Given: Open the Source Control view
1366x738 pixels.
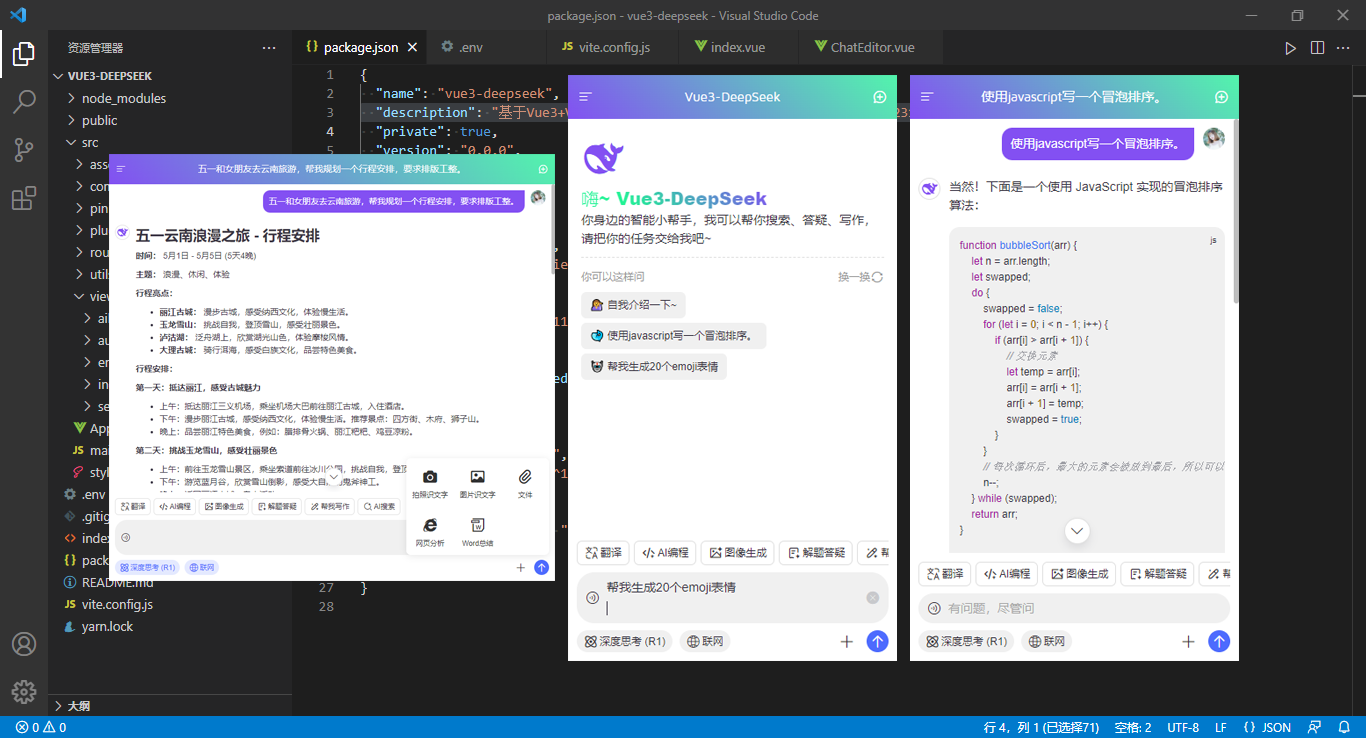Looking at the screenshot, I should click(x=24, y=150).
